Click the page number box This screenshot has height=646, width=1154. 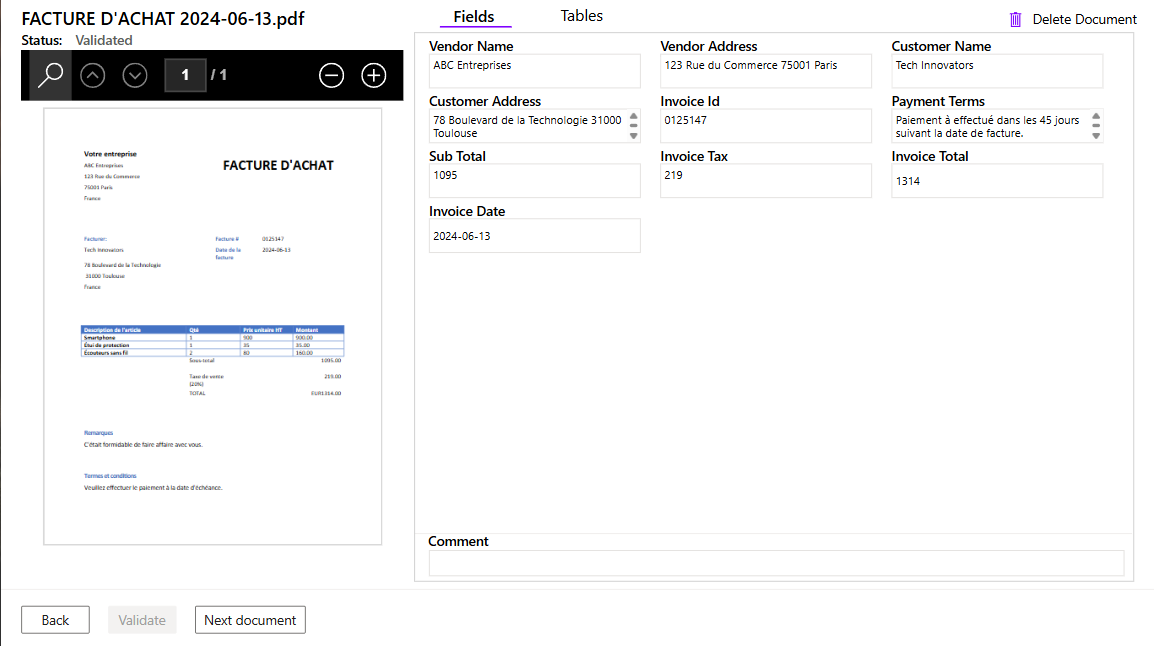tap(185, 75)
